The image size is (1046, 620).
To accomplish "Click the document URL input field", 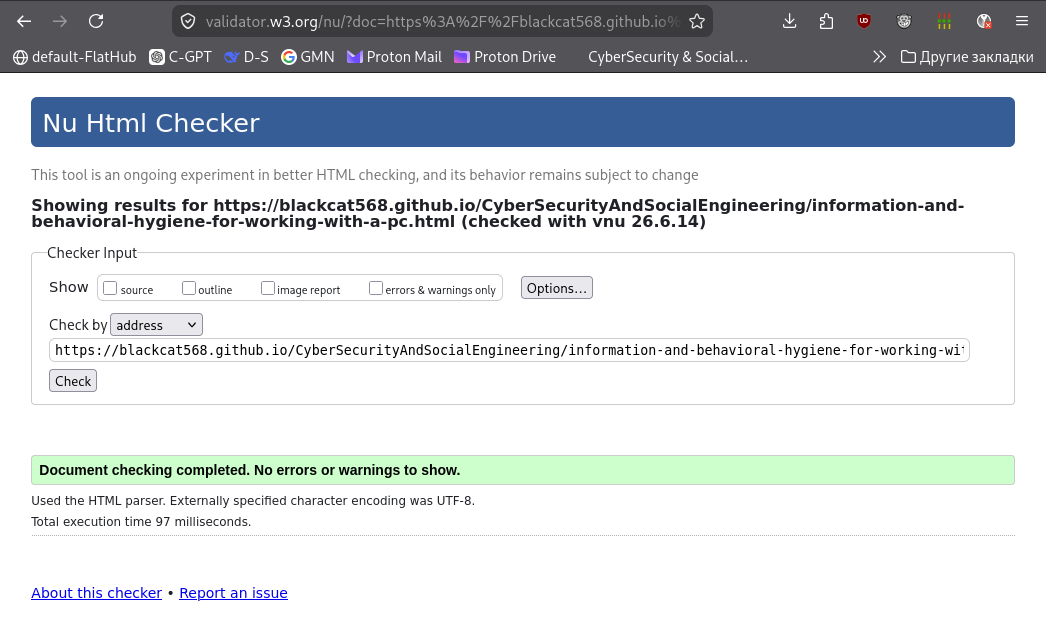I will click(509, 350).
